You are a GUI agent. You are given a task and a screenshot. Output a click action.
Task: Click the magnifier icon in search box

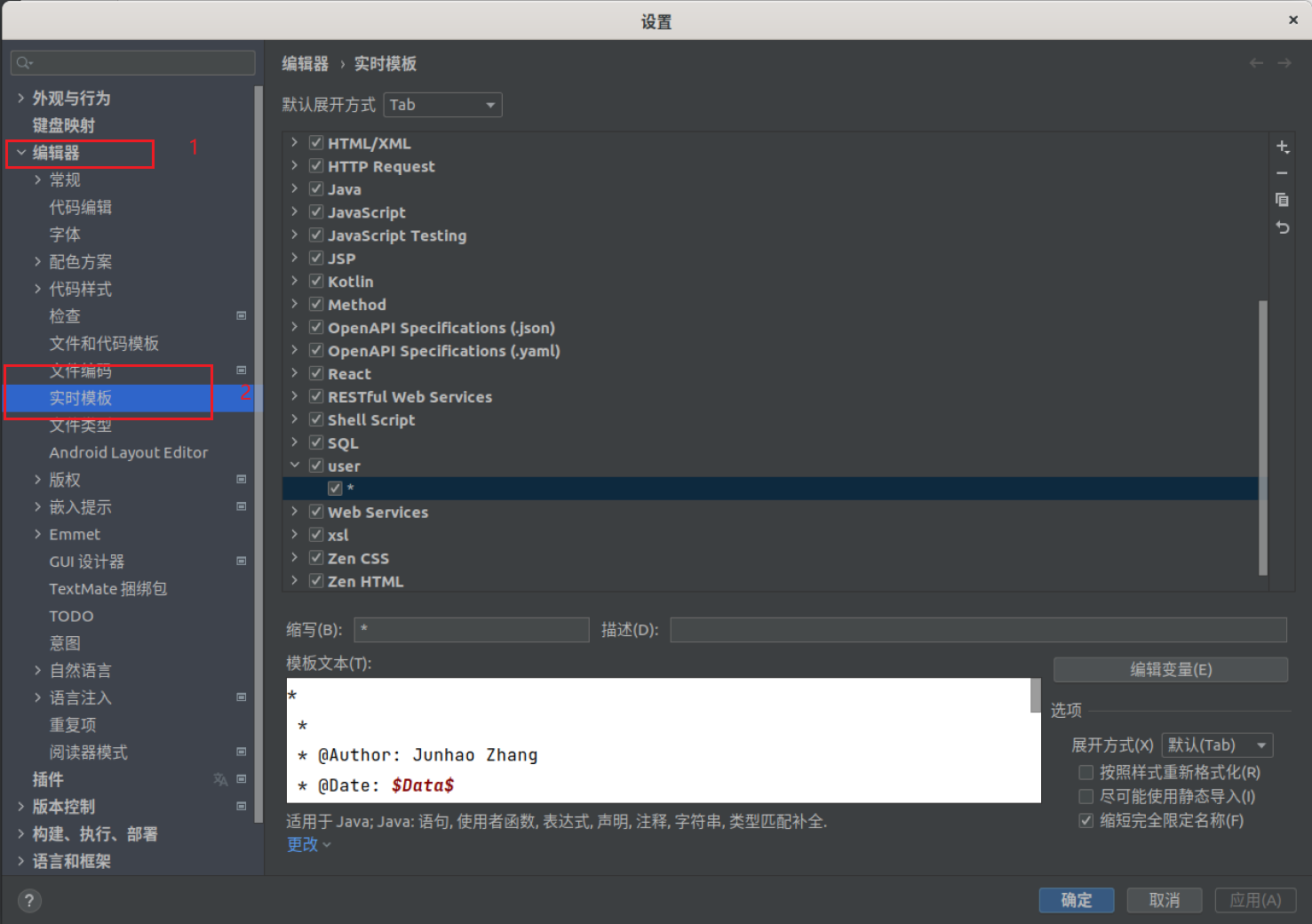point(24,62)
